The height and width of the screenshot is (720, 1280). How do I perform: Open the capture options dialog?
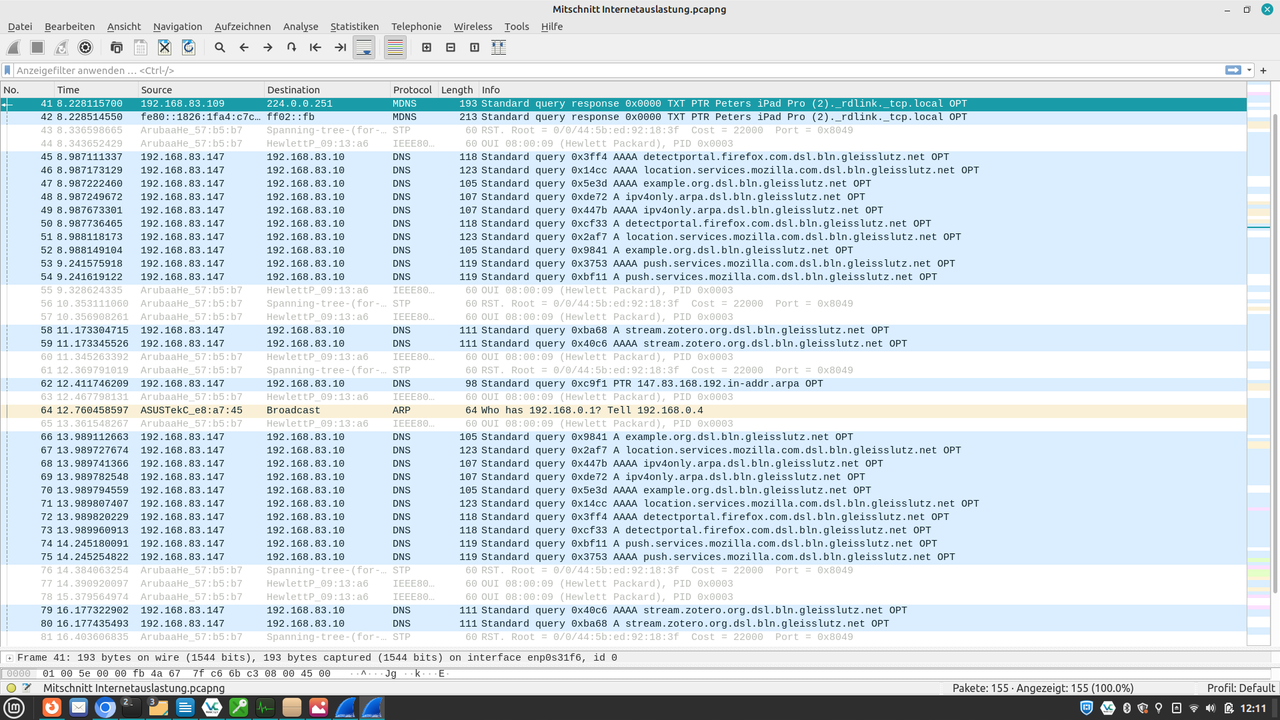pyautogui.click(x=85, y=47)
